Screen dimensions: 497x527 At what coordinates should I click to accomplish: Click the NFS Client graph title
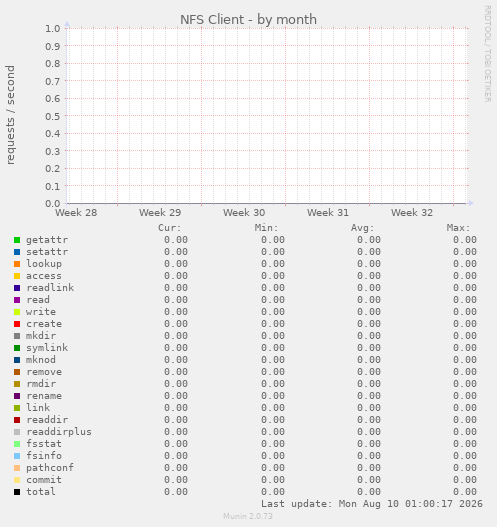tap(248, 19)
